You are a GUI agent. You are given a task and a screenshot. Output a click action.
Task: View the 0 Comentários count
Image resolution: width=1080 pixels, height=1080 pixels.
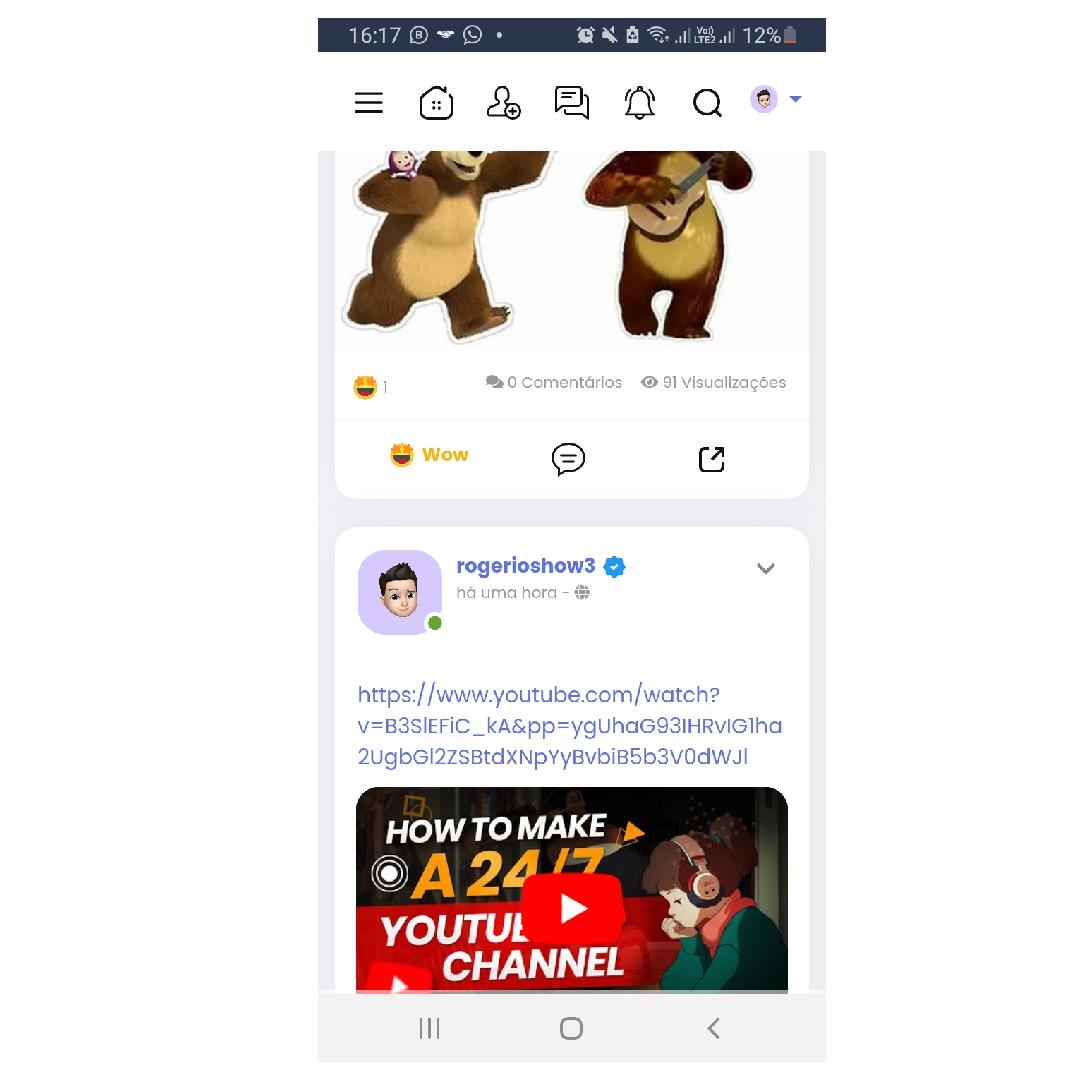pyautogui.click(x=554, y=382)
